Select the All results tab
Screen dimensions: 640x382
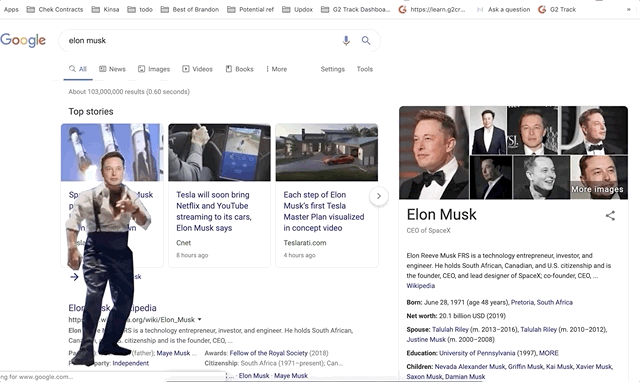tap(78, 69)
